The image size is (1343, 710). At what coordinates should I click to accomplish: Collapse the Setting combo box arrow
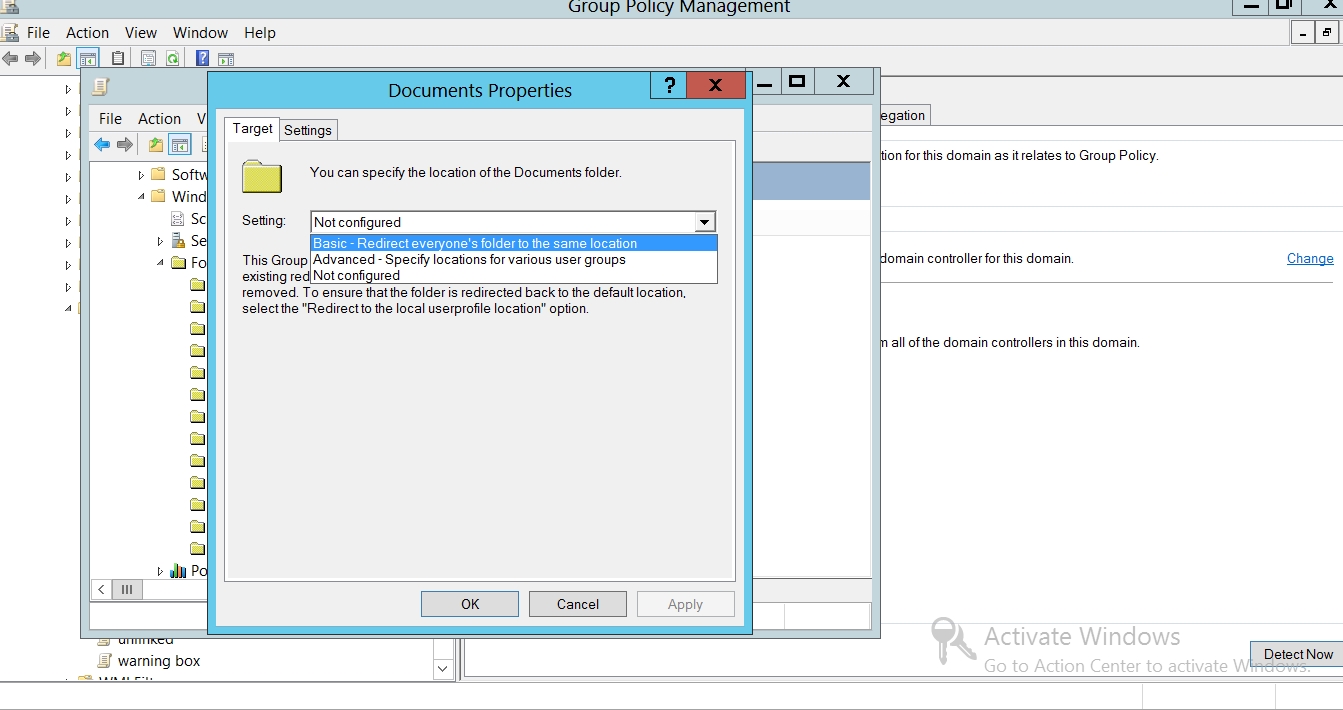[705, 222]
